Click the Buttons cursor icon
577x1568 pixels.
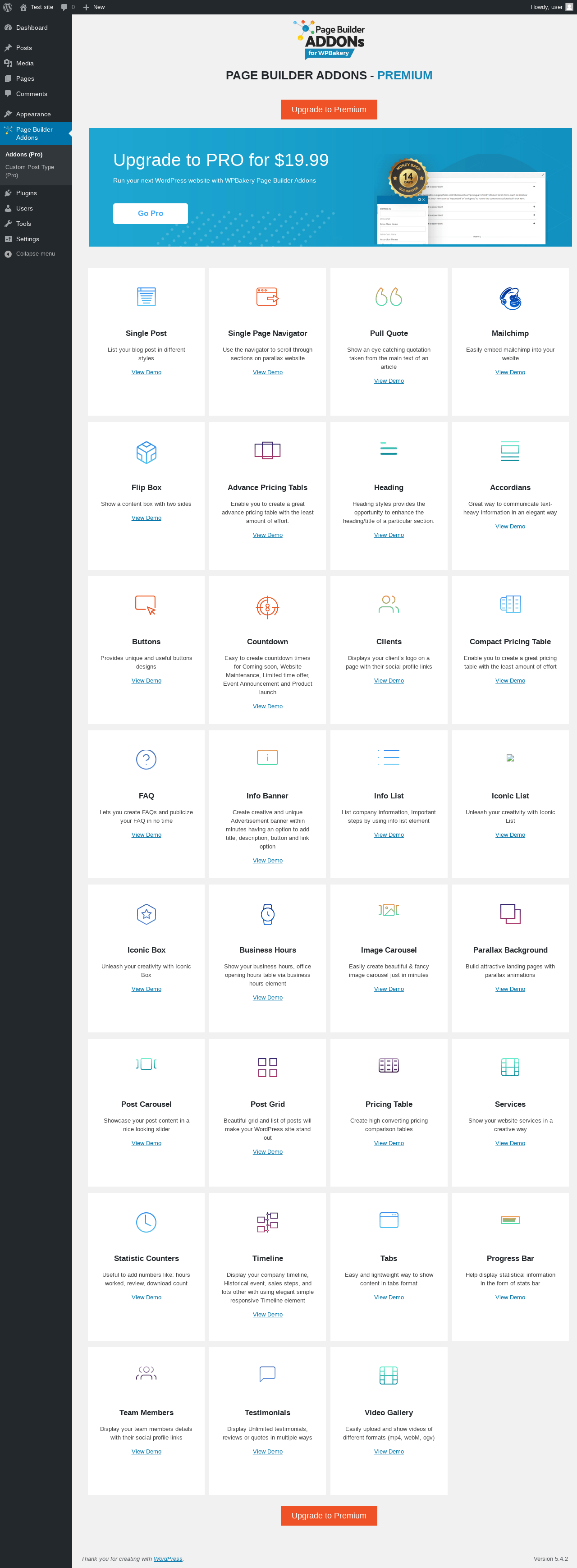click(x=146, y=605)
